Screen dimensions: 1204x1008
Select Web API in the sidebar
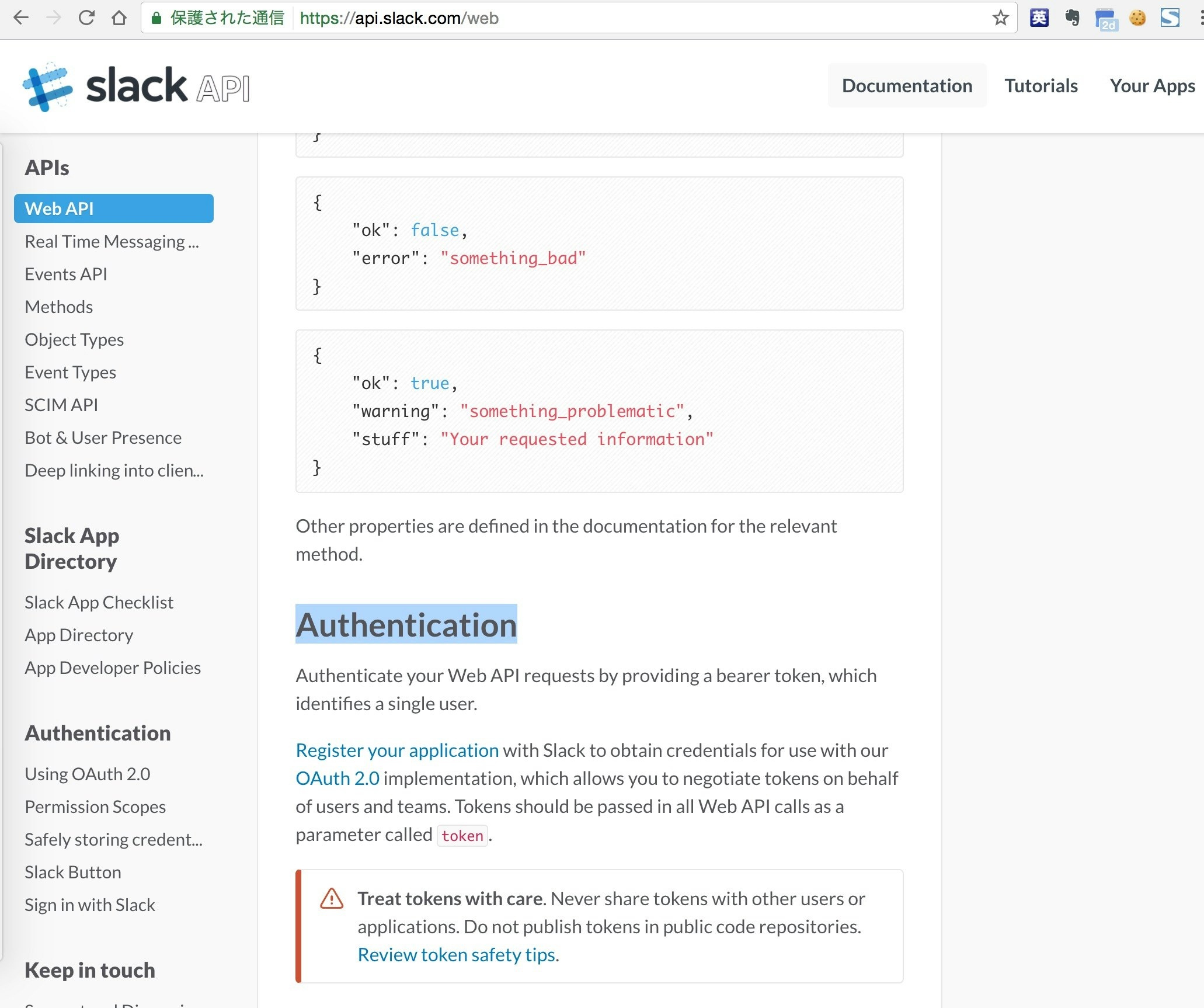pyautogui.click(x=114, y=208)
